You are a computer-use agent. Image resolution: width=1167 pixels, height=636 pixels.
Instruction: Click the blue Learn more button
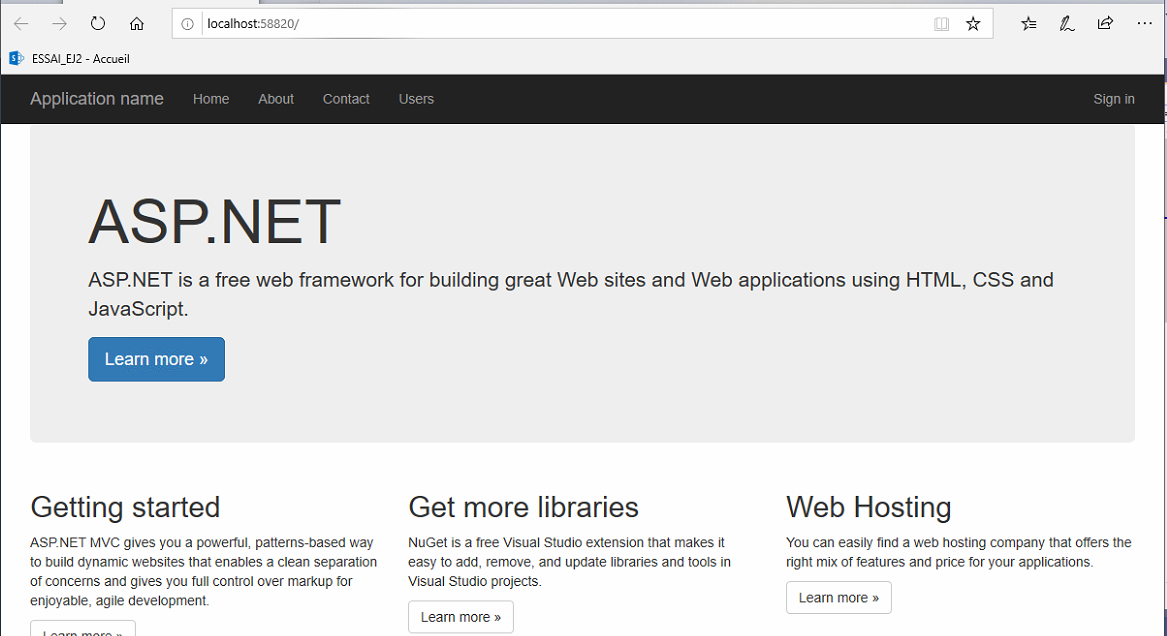click(x=156, y=359)
